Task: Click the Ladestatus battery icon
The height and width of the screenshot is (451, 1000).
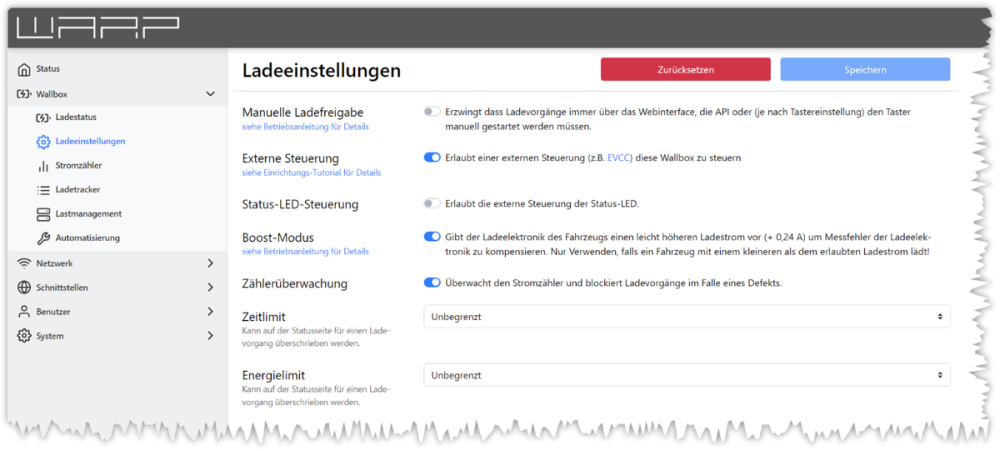Action: (43, 117)
